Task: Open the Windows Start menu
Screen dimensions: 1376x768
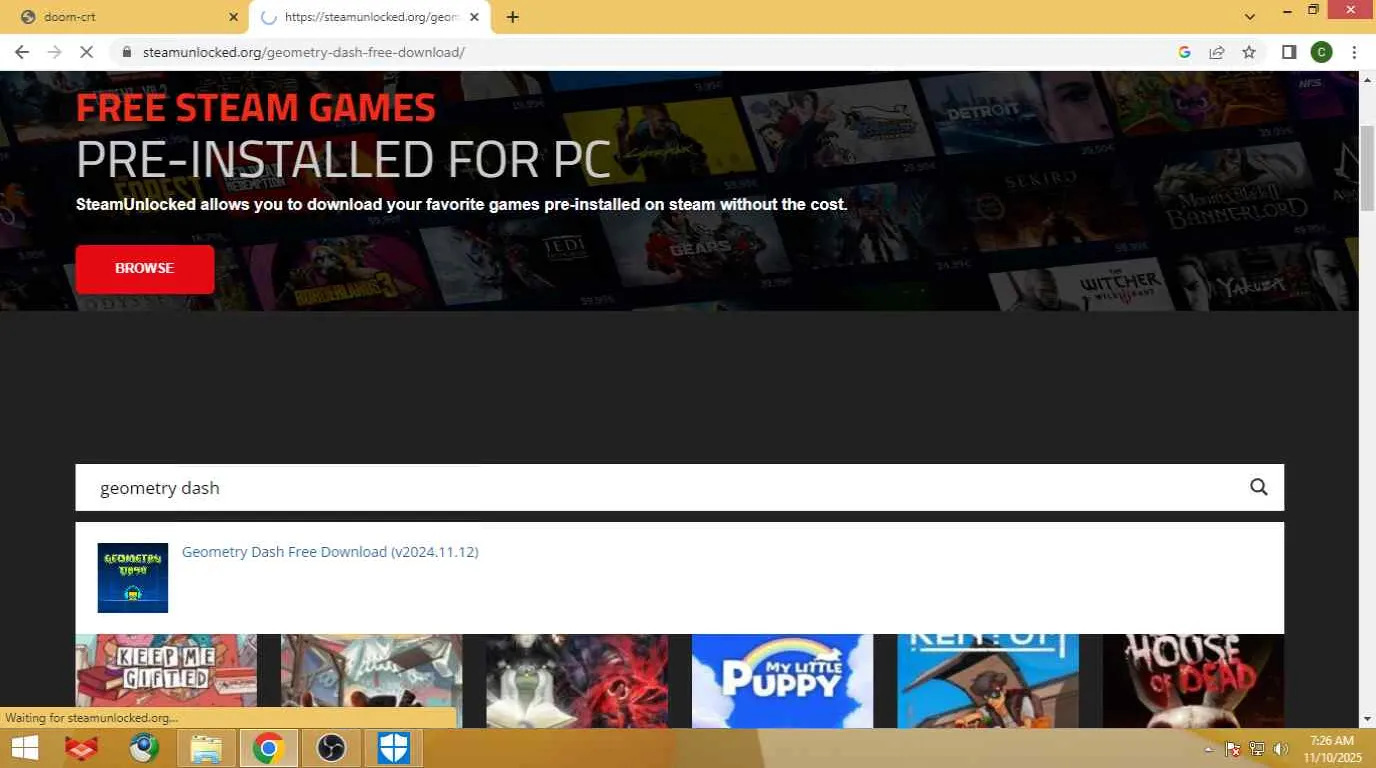Action: pos(25,748)
